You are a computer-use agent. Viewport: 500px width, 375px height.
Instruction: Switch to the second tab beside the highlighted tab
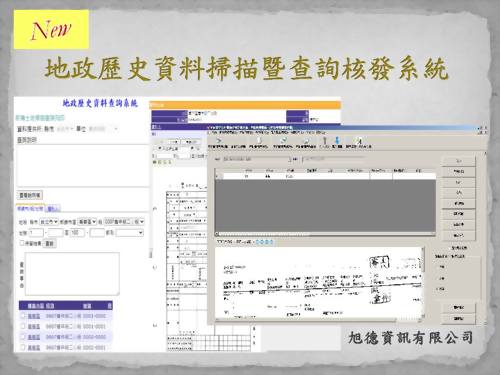pyautogui.click(x=53, y=209)
